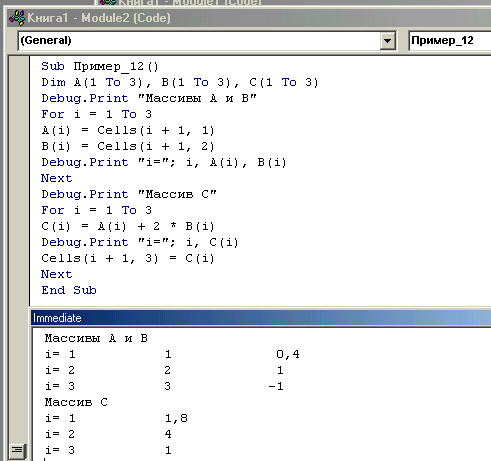
Task: Click the line 'A(i) = Cells(i + 1, 1)'
Action: pos(128,131)
